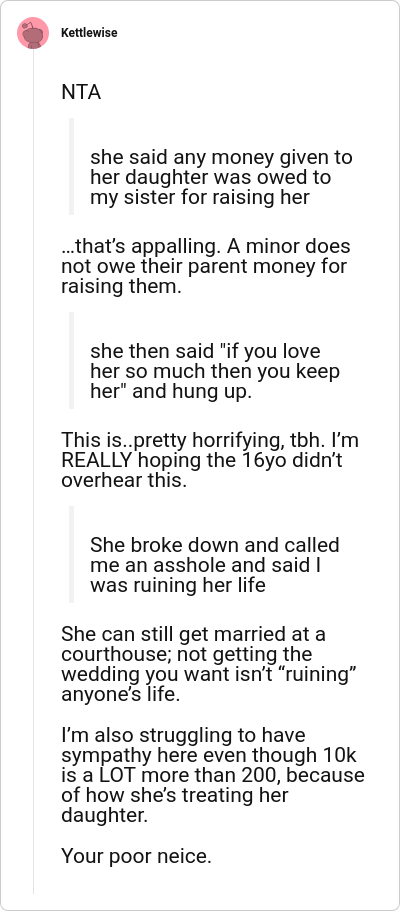Image resolution: width=400 pixels, height=911 pixels.
Task: Click paragraph starting "I'm also struggling to have"
Action: coord(213,775)
